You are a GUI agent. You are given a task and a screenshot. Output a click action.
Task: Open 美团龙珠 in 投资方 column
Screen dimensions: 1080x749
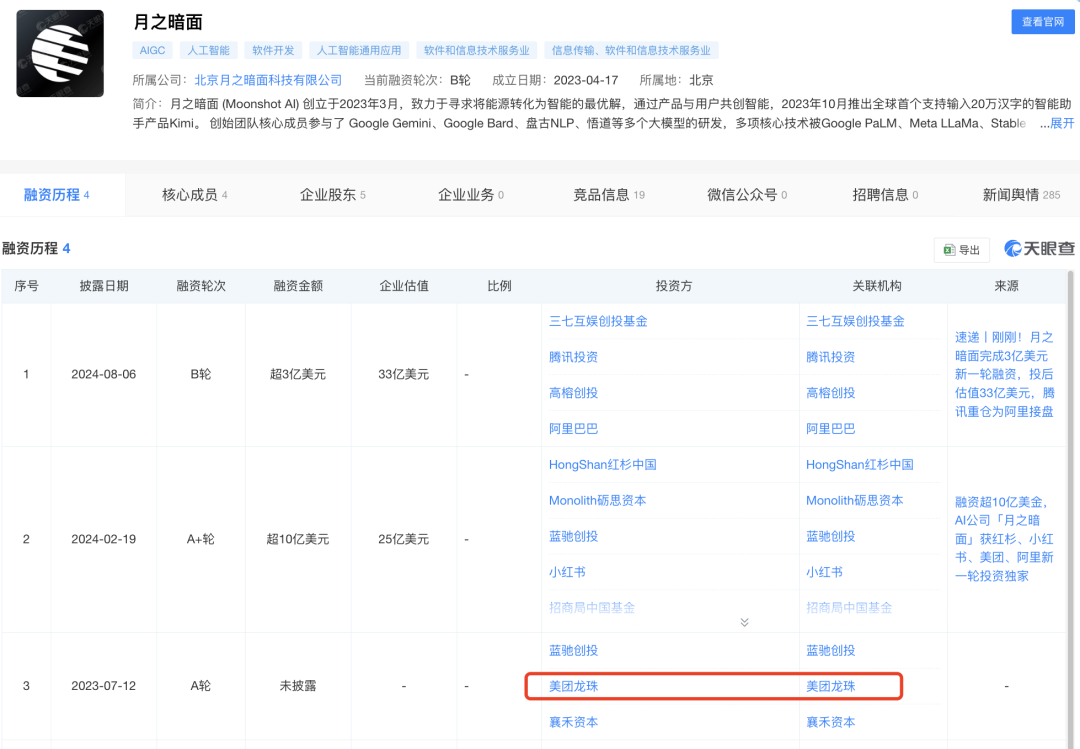coord(573,686)
